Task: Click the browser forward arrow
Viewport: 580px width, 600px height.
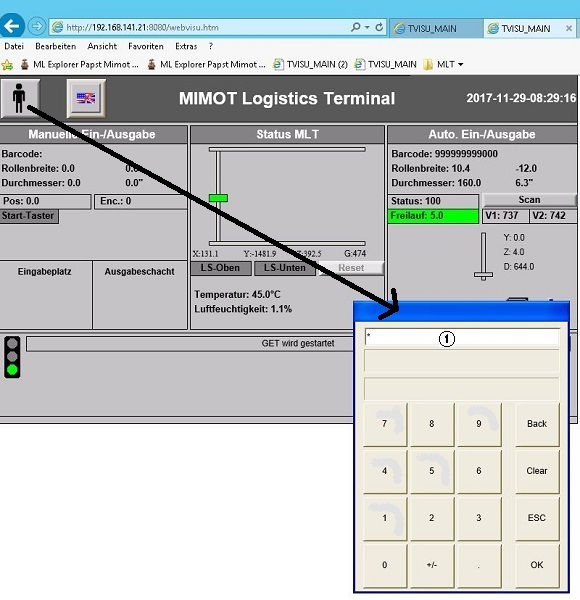Action: click(x=37, y=26)
